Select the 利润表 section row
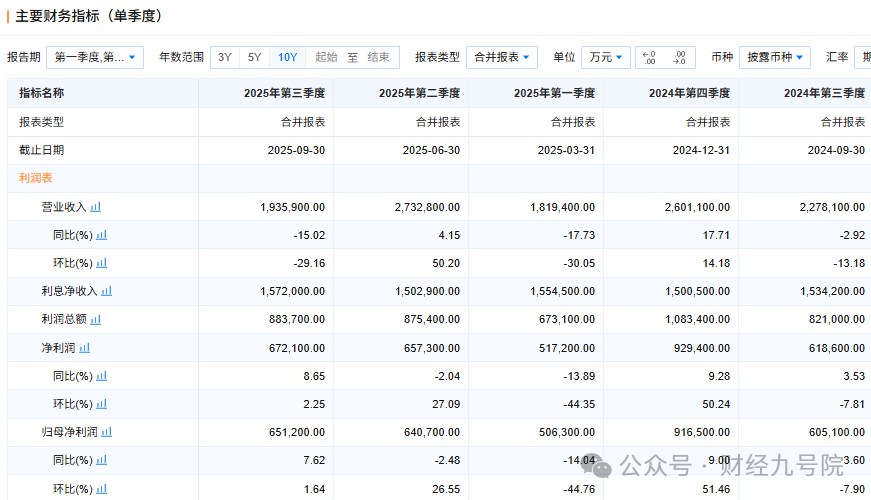Image resolution: width=871 pixels, height=500 pixels. 36,178
